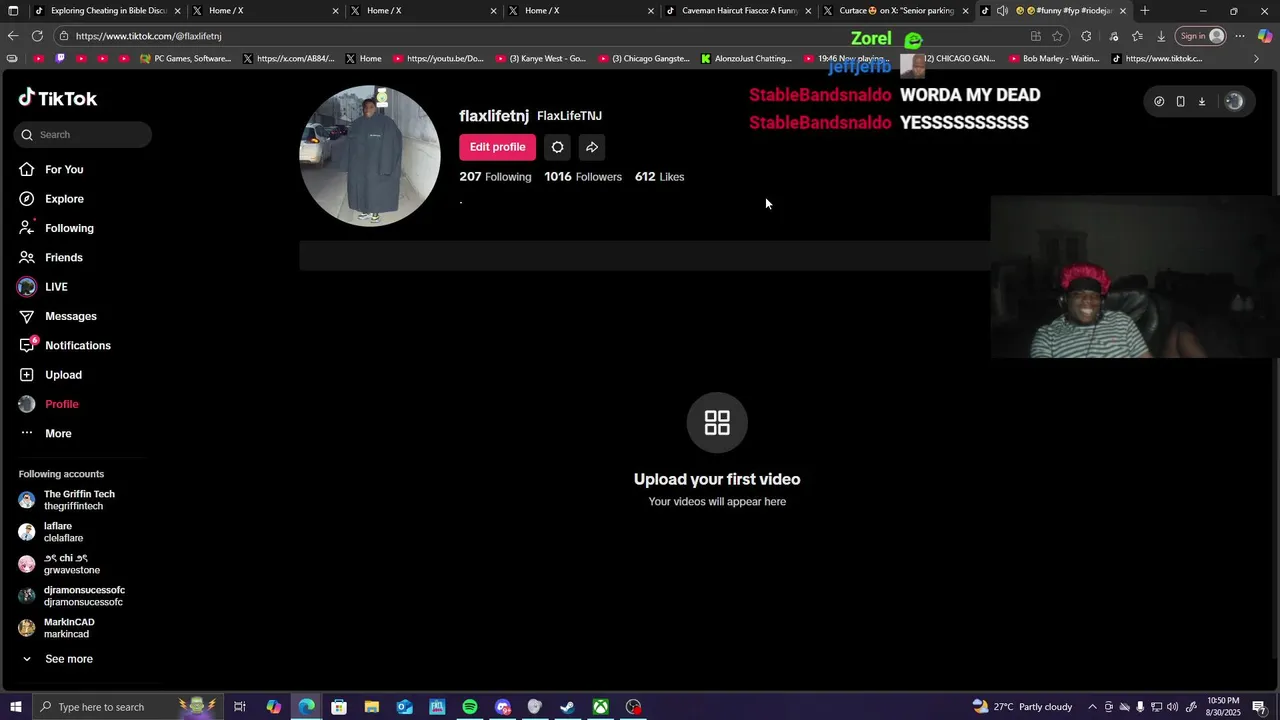Add this page to favorites star

(1057, 36)
